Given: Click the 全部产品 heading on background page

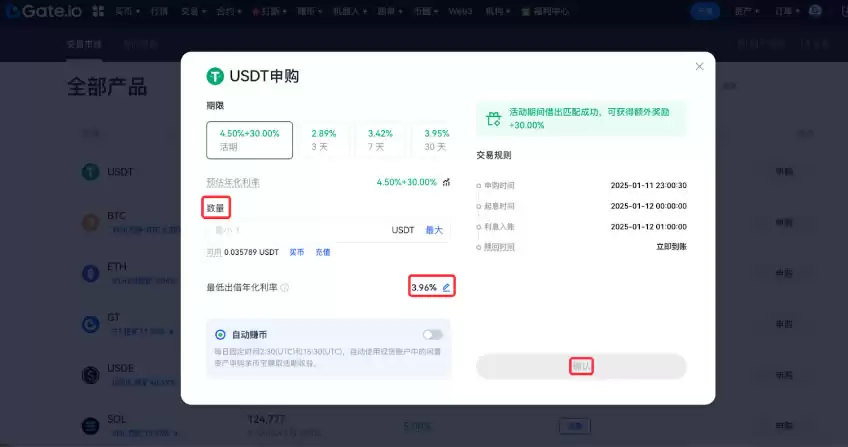Looking at the screenshot, I should click(107, 86).
